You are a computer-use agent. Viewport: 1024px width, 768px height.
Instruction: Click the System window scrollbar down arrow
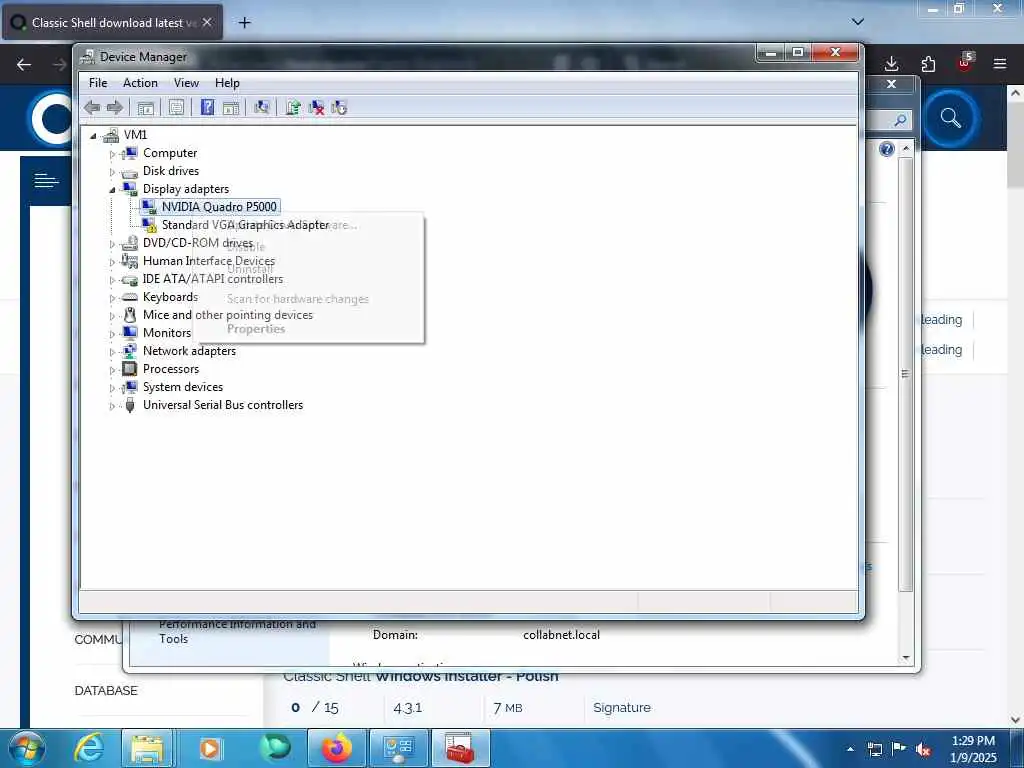(906, 658)
